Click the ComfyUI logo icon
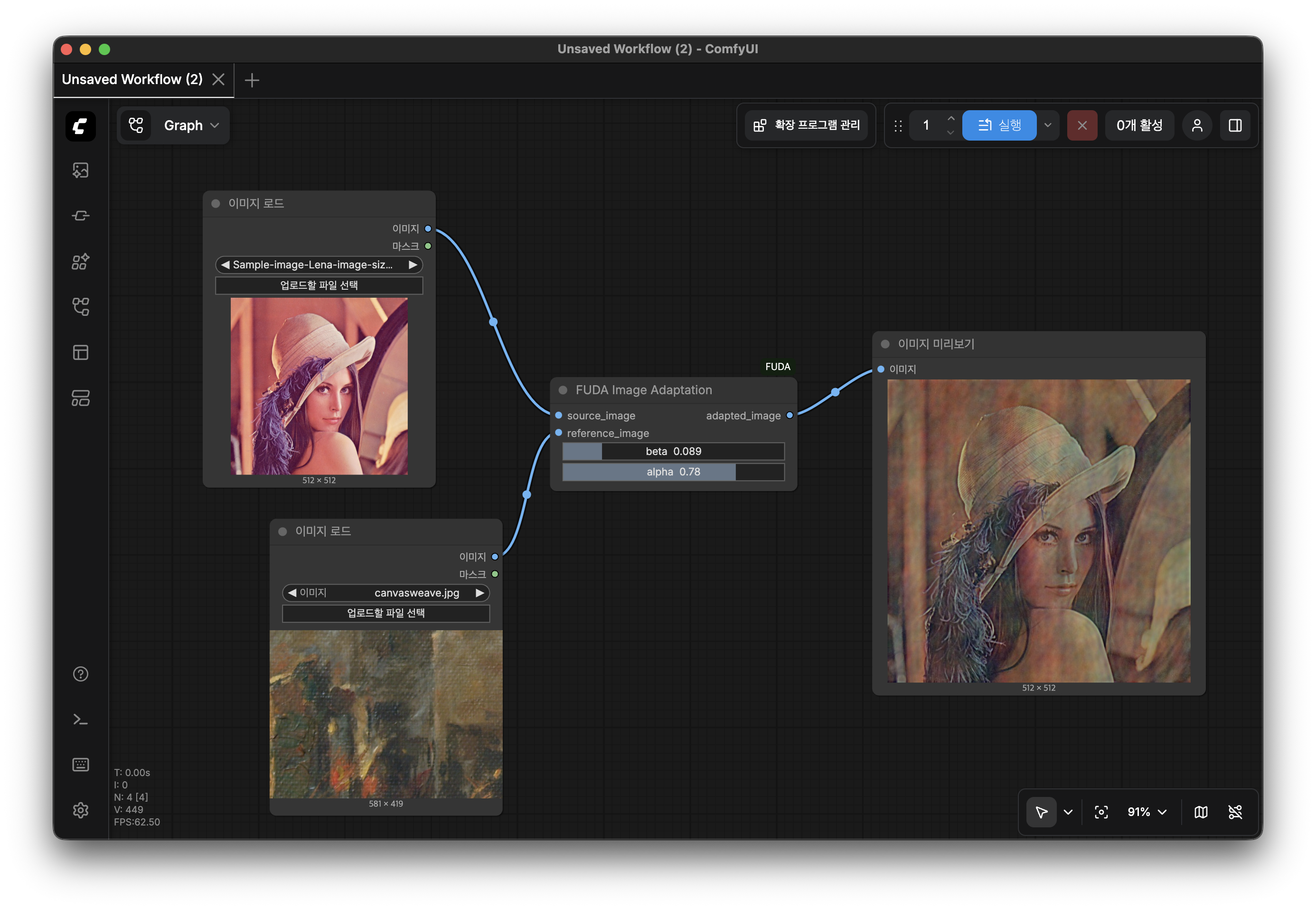 point(80,125)
